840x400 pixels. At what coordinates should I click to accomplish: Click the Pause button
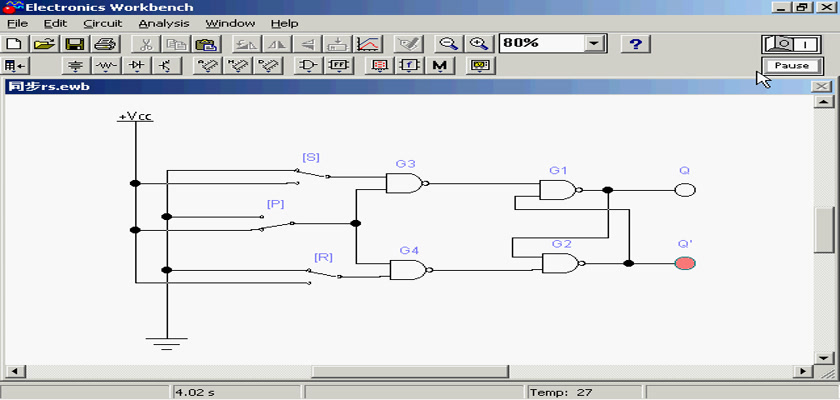[792, 66]
